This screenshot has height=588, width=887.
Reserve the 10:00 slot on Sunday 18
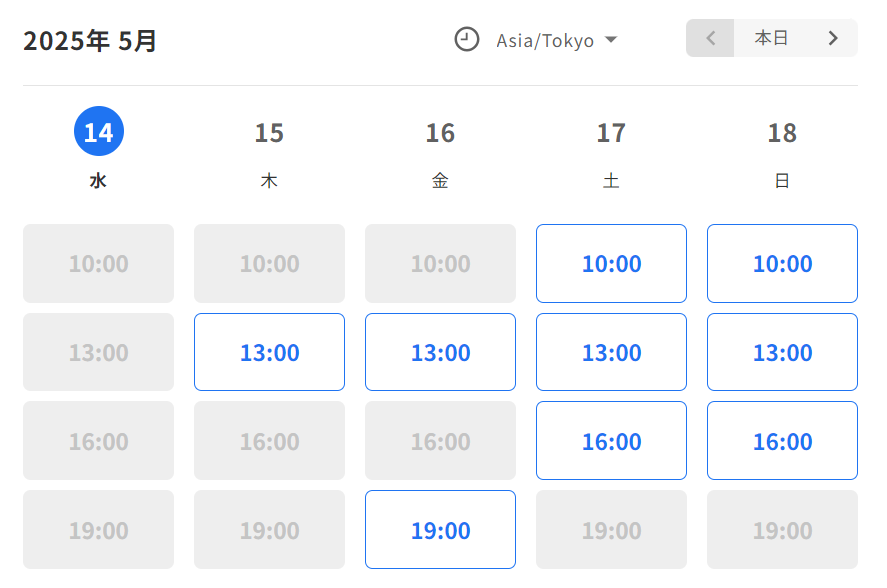(x=782, y=263)
